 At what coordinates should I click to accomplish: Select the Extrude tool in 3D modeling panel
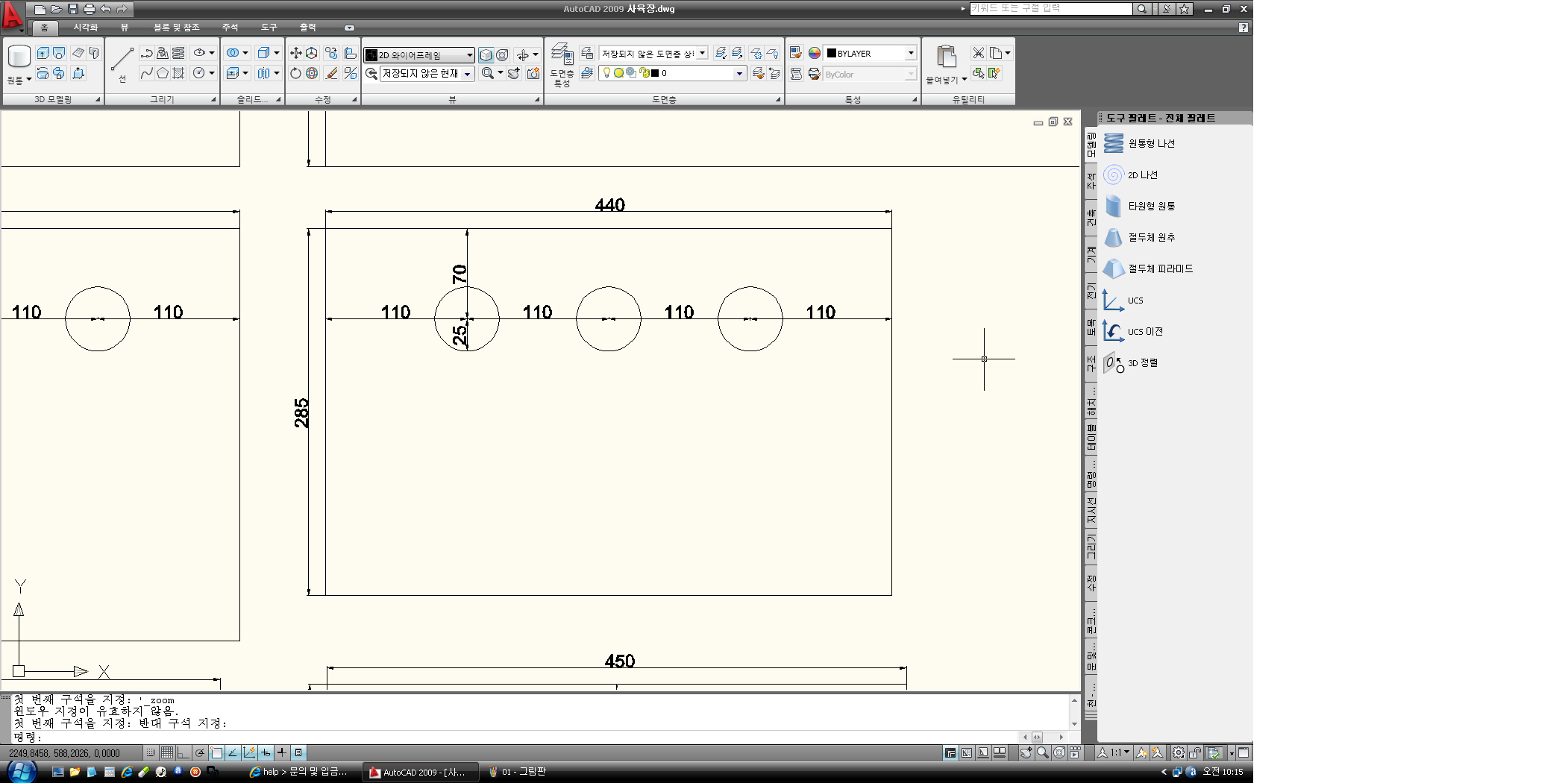pyautogui.click(x=43, y=53)
